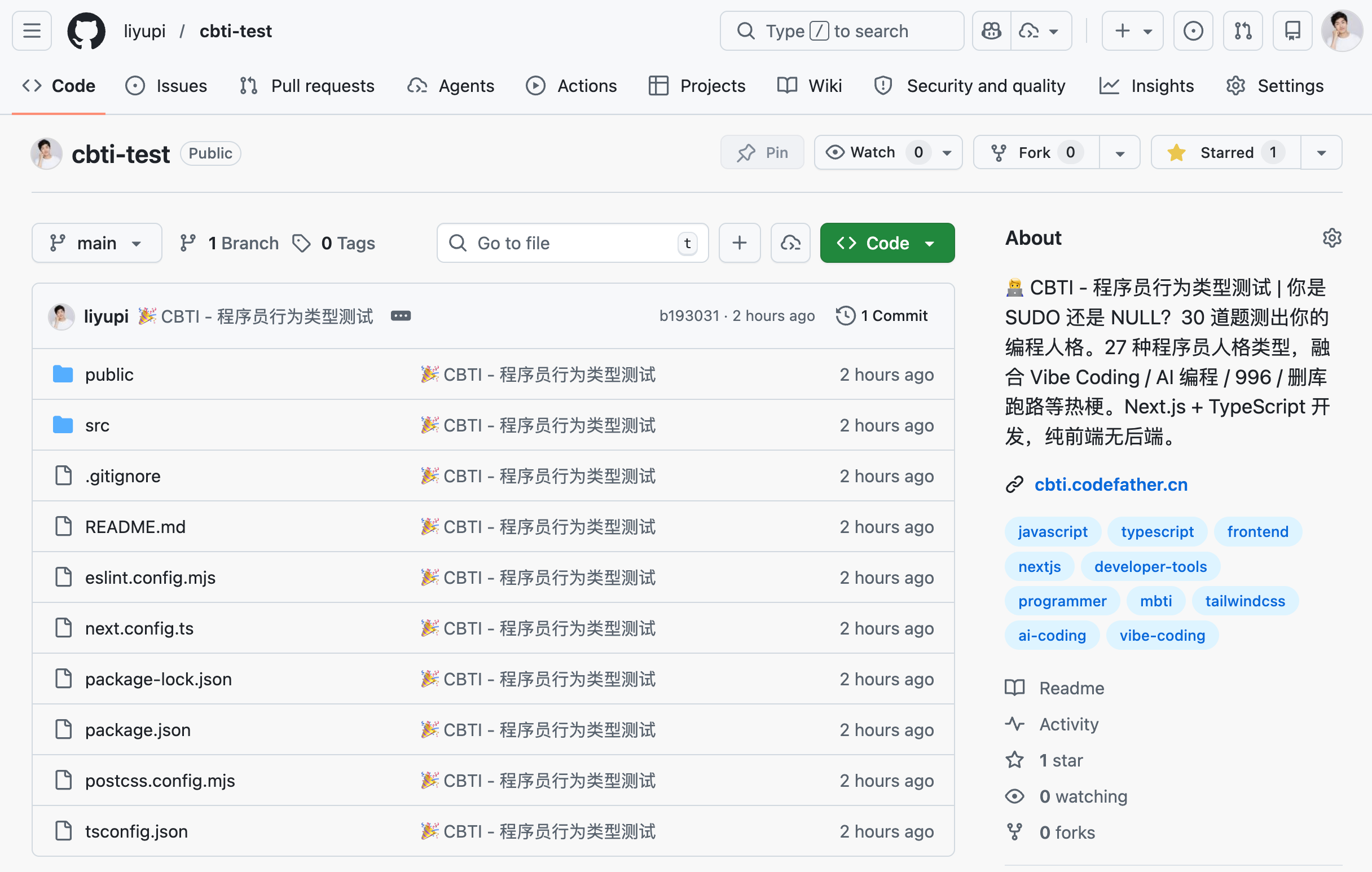Open the Copilot chat icon
The height and width of the screenshot is (872, 1372).
(991, 31)
